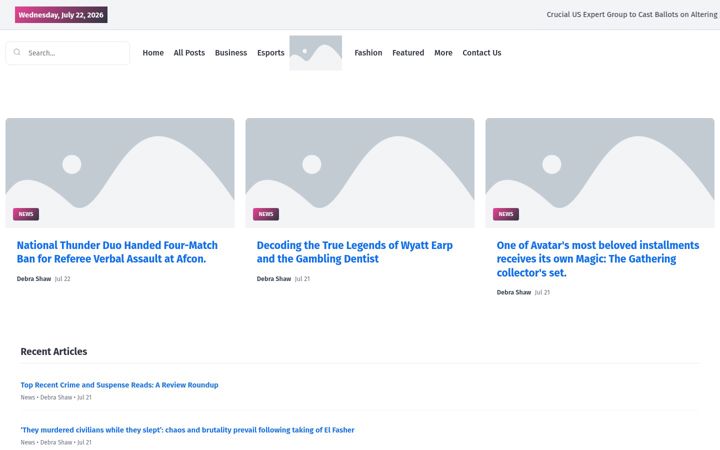This screenshot has height=450, width=720.
Task: Click Jul 21 date on Wyatt Earp card
Action: (303, 279)
